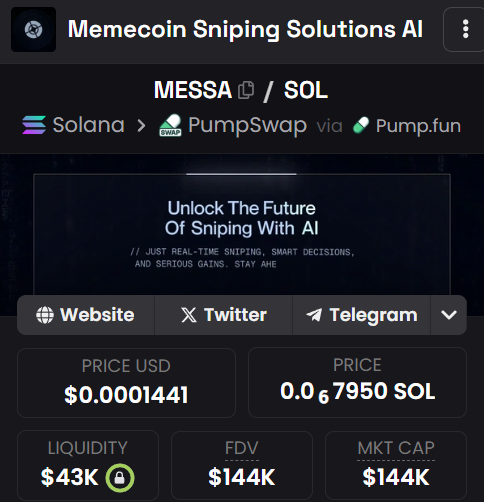Open the Twitter profile button

(223, 315)
